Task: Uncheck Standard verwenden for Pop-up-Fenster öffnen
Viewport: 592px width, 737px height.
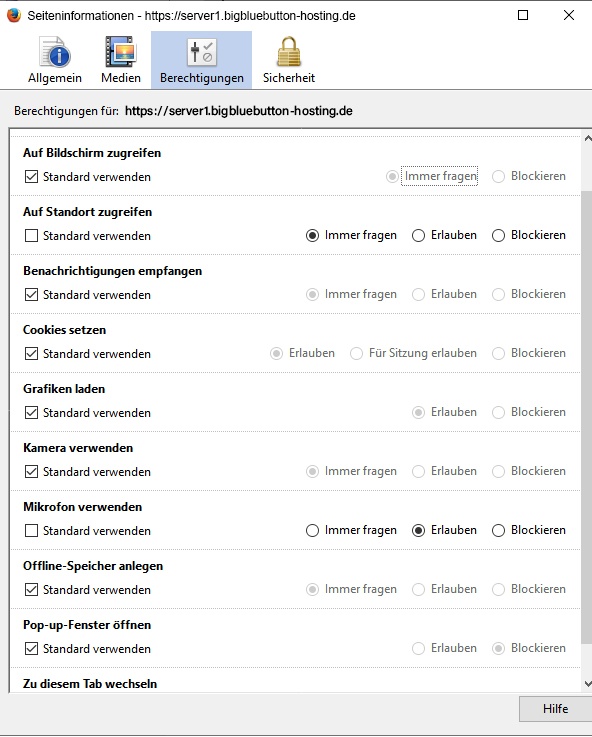Action: tap(31, 649)
